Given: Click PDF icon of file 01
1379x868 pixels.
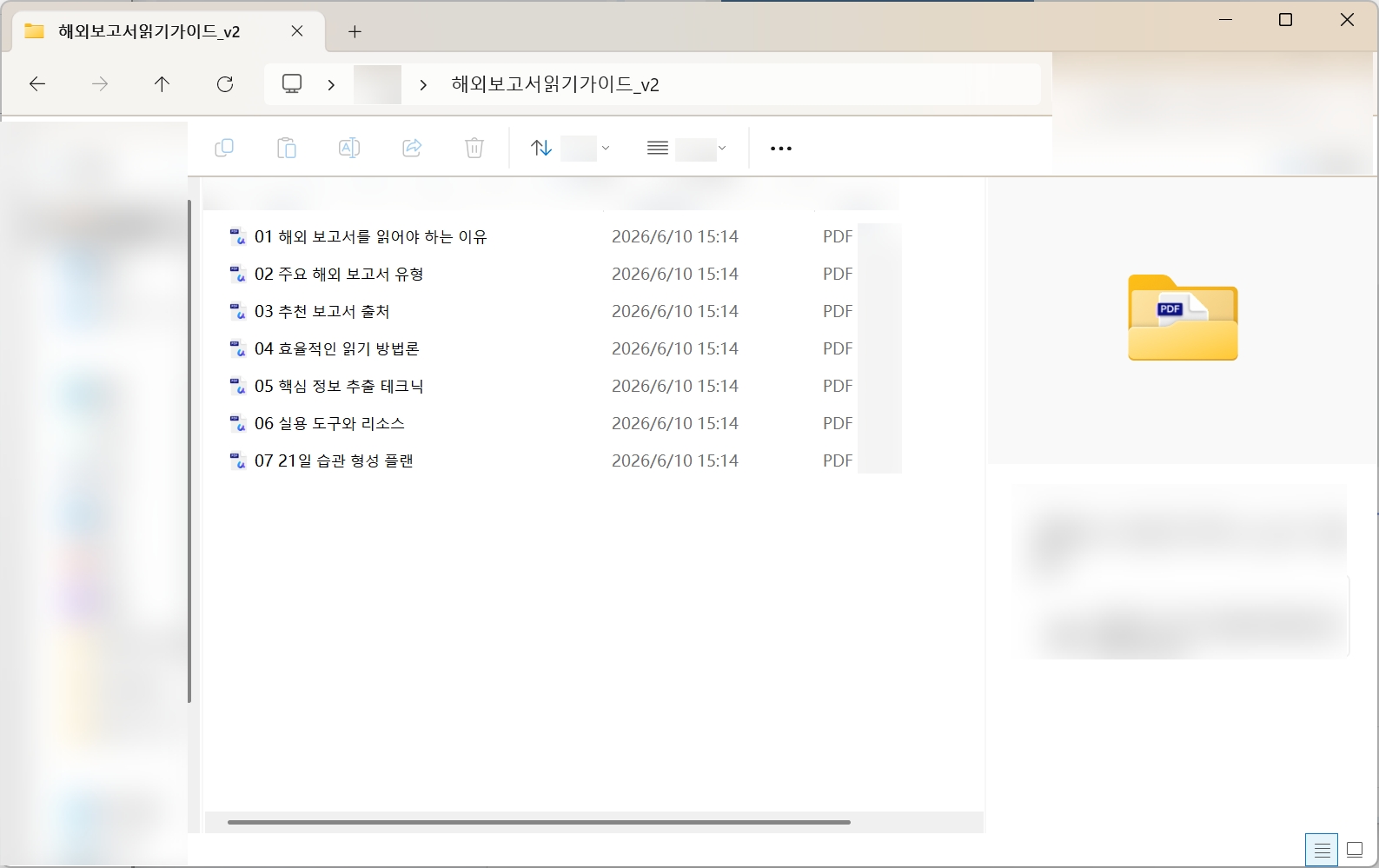Looking at the screenshot, I should [237, 236].
